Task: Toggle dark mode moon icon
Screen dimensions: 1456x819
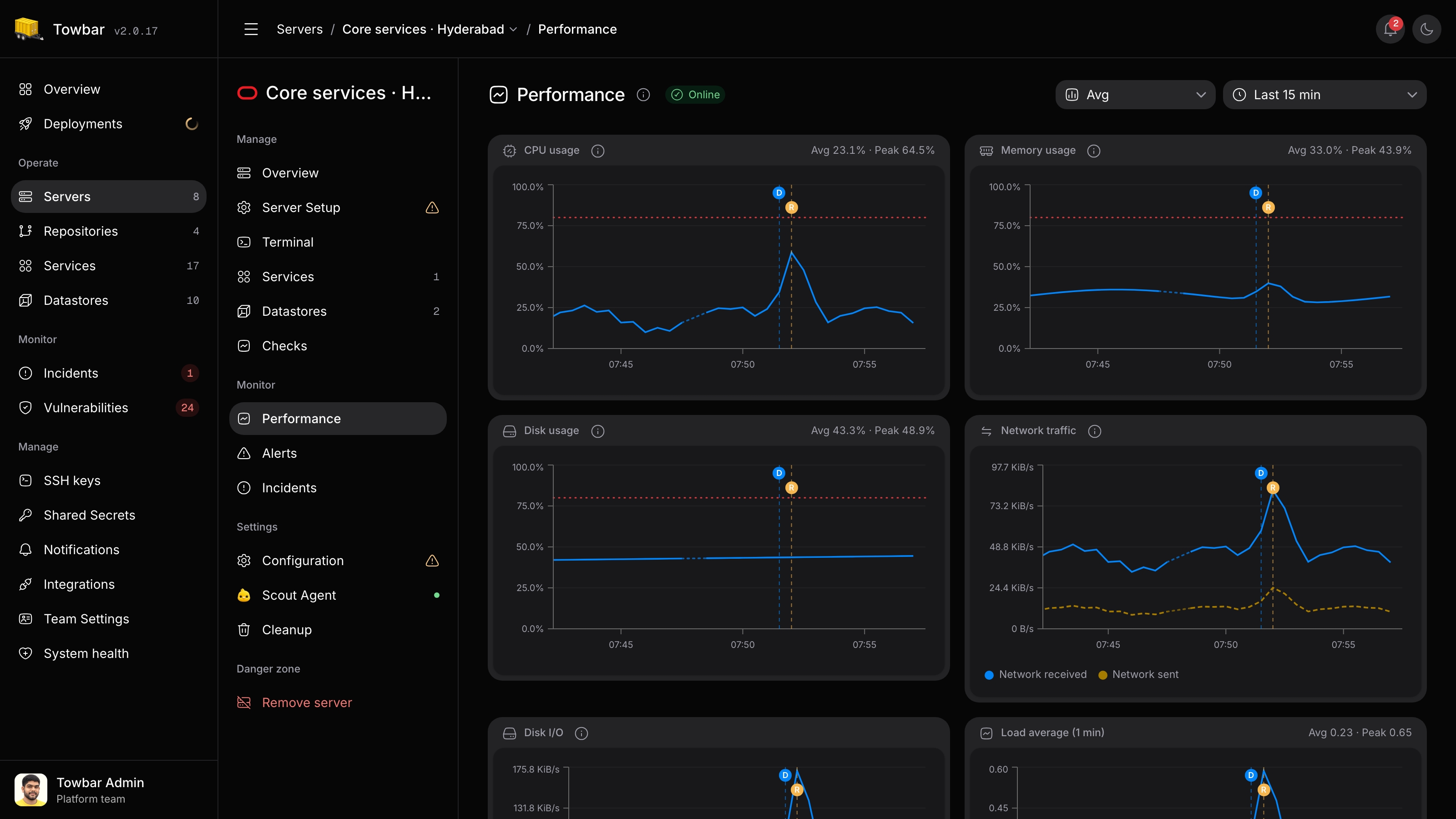Action: click(x=1426, y=30)
